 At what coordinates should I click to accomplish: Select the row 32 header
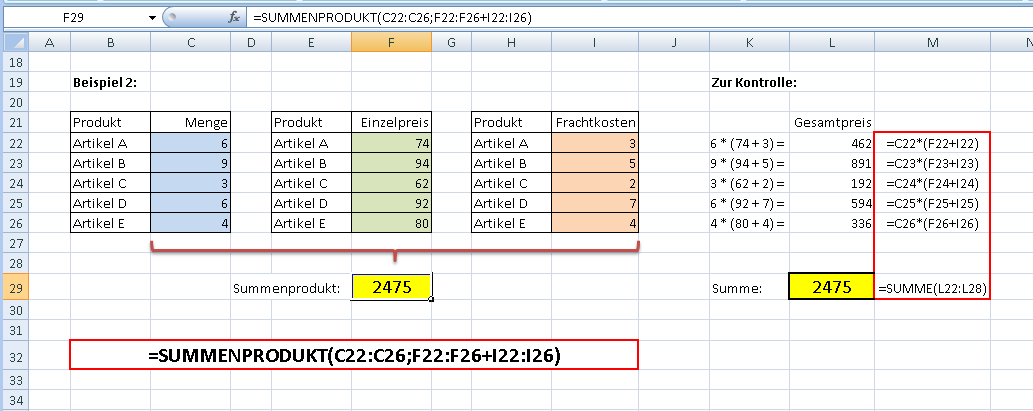point(15,355)
